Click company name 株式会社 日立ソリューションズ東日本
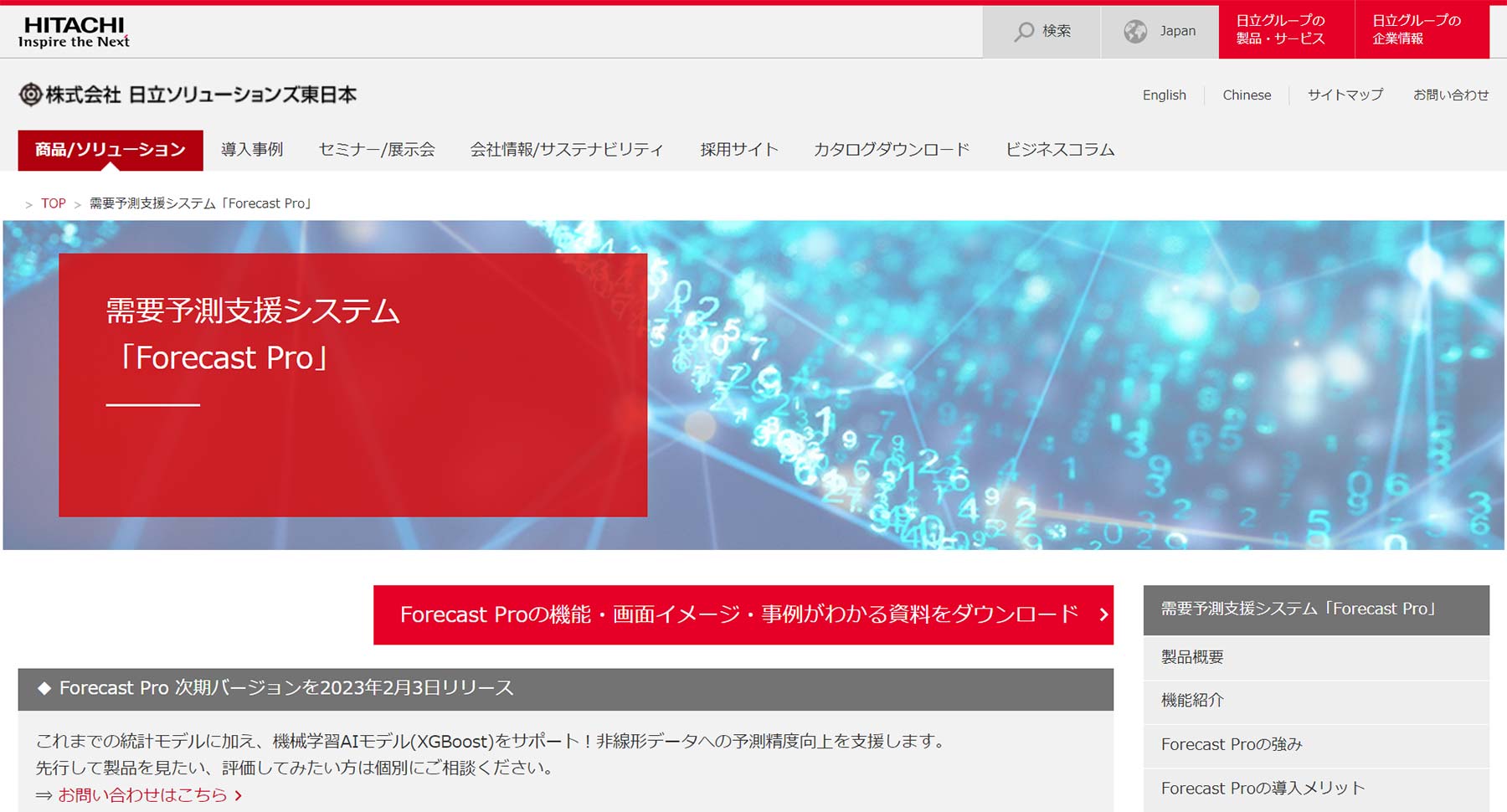Viewport: 1507px width, 812px height. 201,95
